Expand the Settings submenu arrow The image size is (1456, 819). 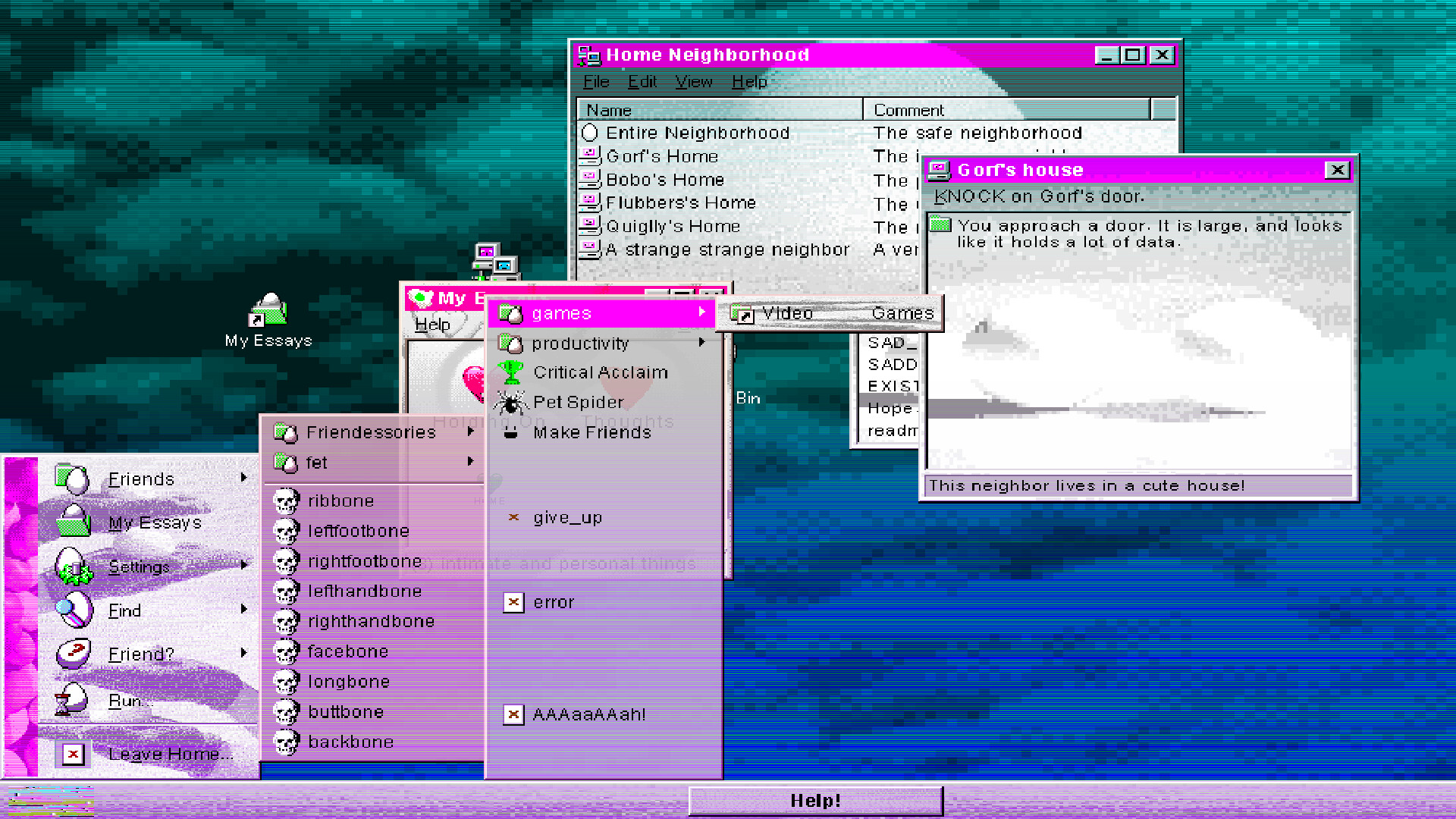(244, 566)
